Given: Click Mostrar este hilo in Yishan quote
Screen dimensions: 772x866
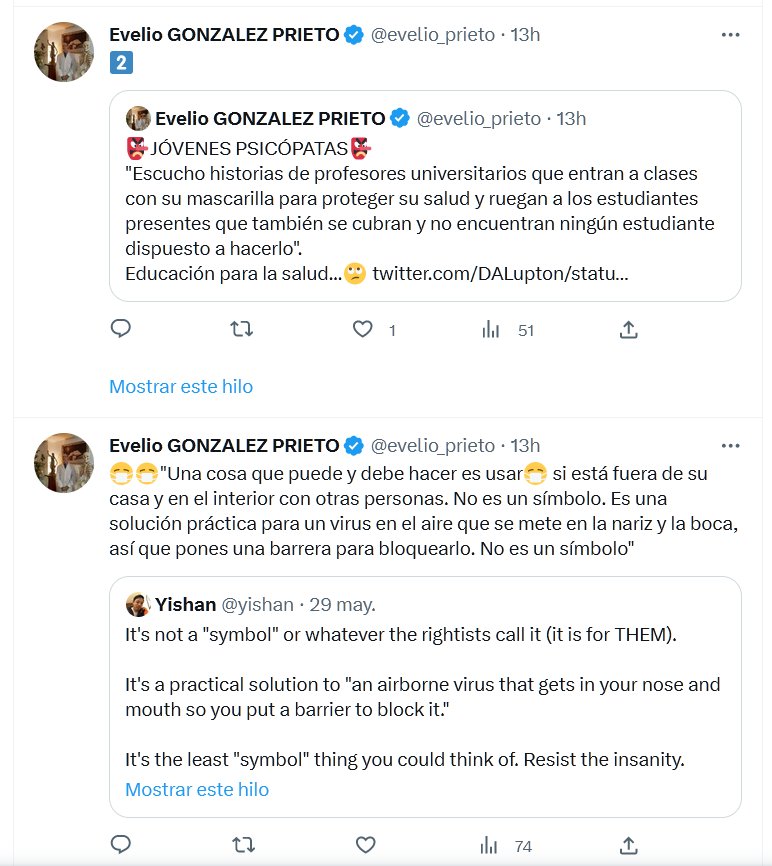Looking at the screenshot, I should [x=197, y=789].
